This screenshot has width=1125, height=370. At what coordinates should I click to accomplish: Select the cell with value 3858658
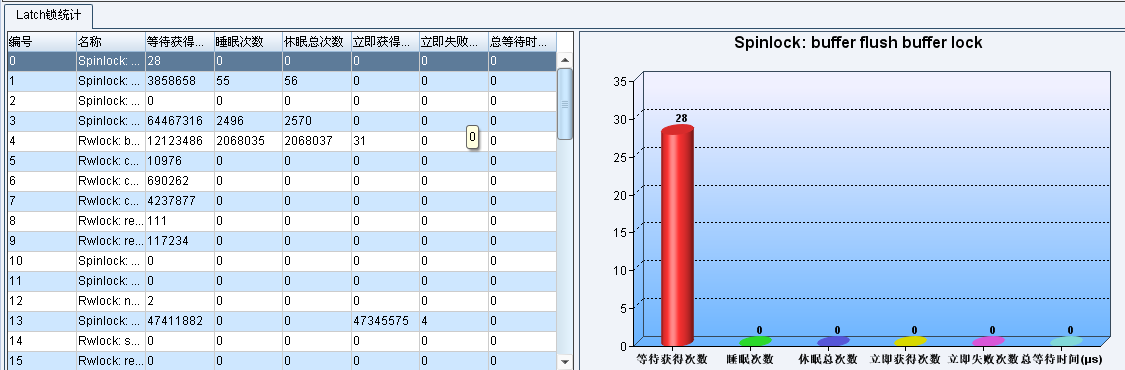click(x=179, y=81)
